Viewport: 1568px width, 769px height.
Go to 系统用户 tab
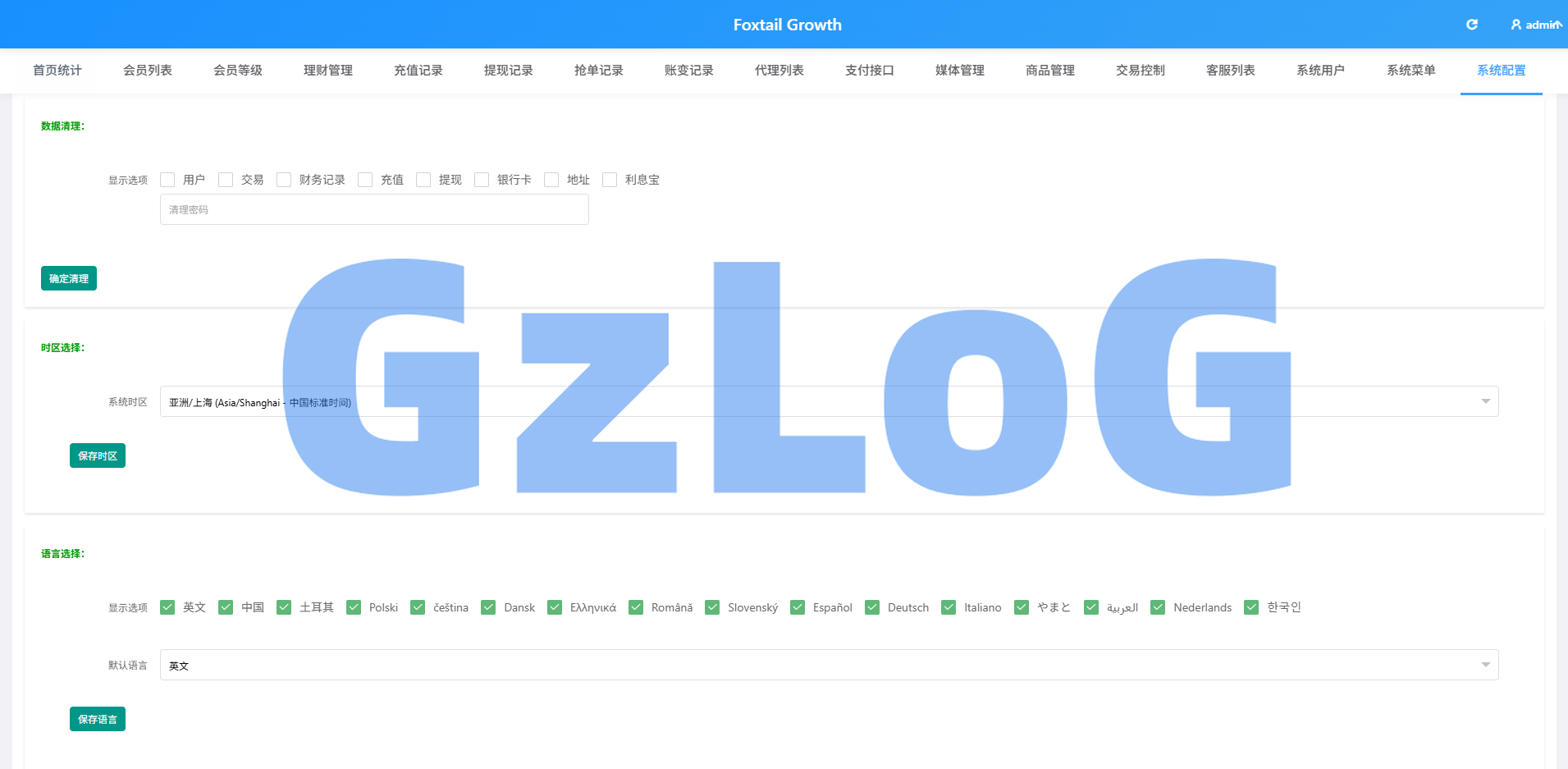[x=1321, y=71]
